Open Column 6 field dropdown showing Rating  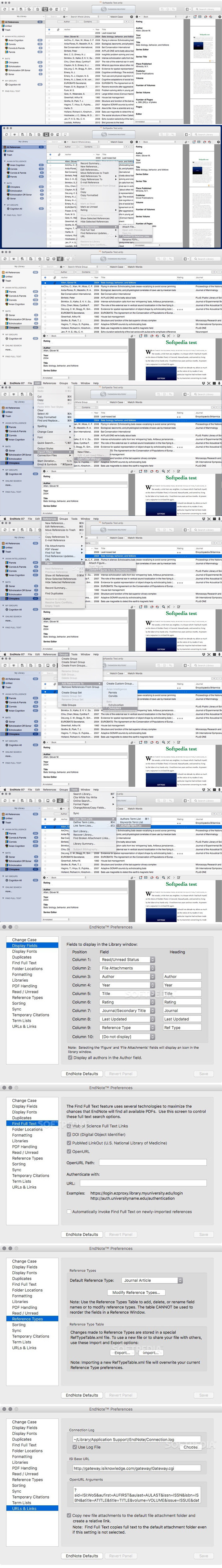tap(128, 1002)
